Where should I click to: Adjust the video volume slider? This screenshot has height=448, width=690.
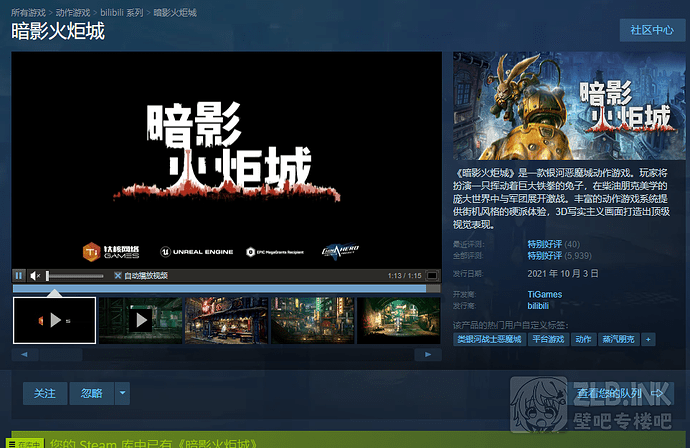pyautogui.click(x=75, y=276)
